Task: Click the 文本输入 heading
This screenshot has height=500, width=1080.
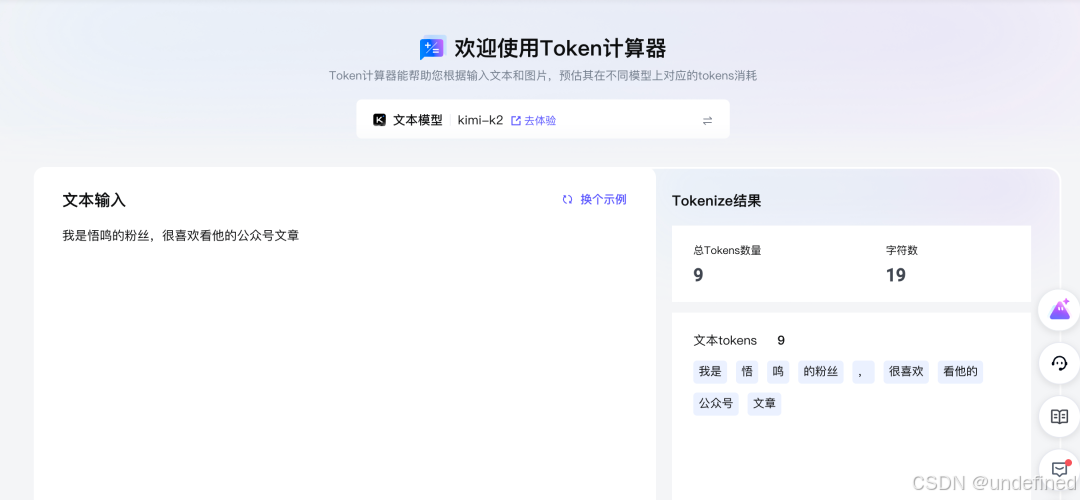Action: [94, 200]
